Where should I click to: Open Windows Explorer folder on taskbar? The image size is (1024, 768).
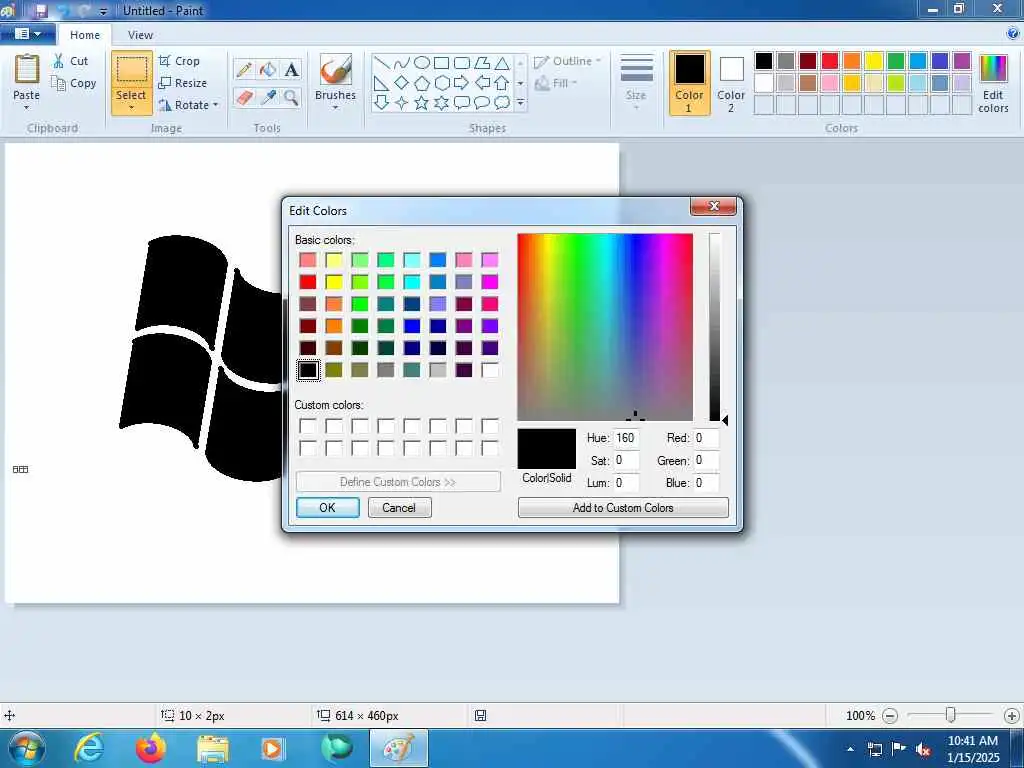[x=213, y=748]
